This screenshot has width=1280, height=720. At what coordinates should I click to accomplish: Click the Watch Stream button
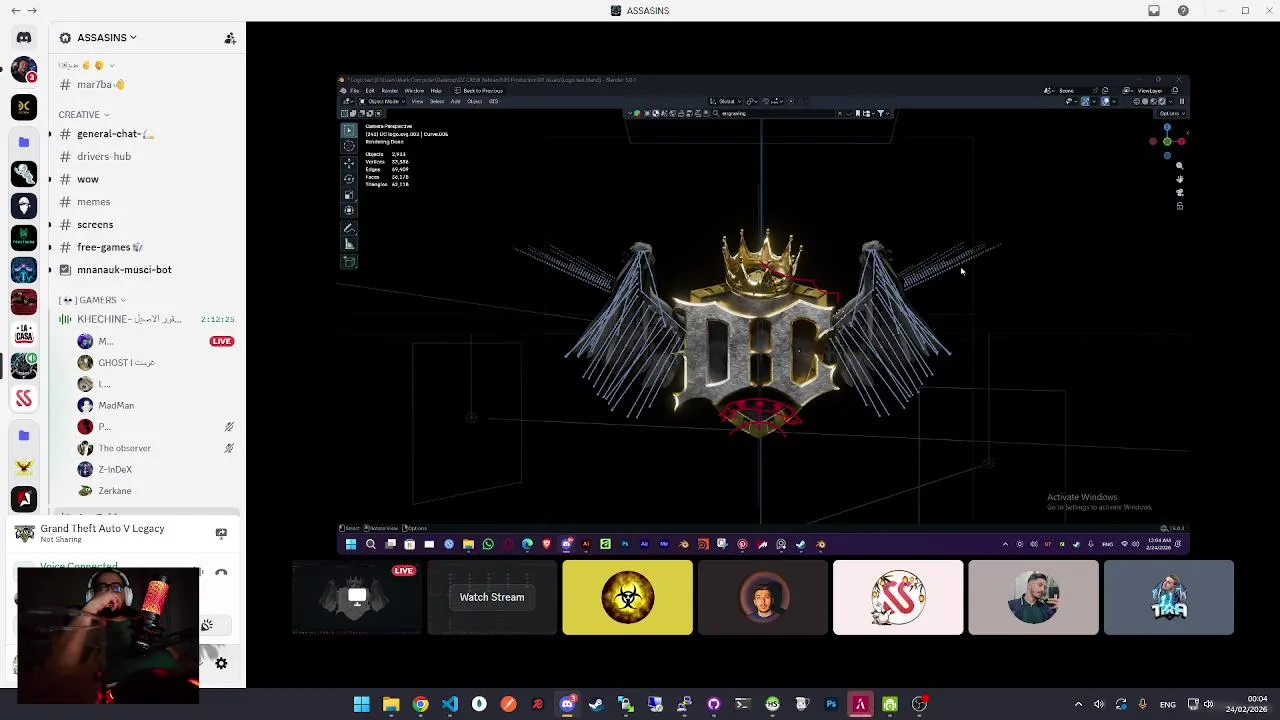[492, 597]
